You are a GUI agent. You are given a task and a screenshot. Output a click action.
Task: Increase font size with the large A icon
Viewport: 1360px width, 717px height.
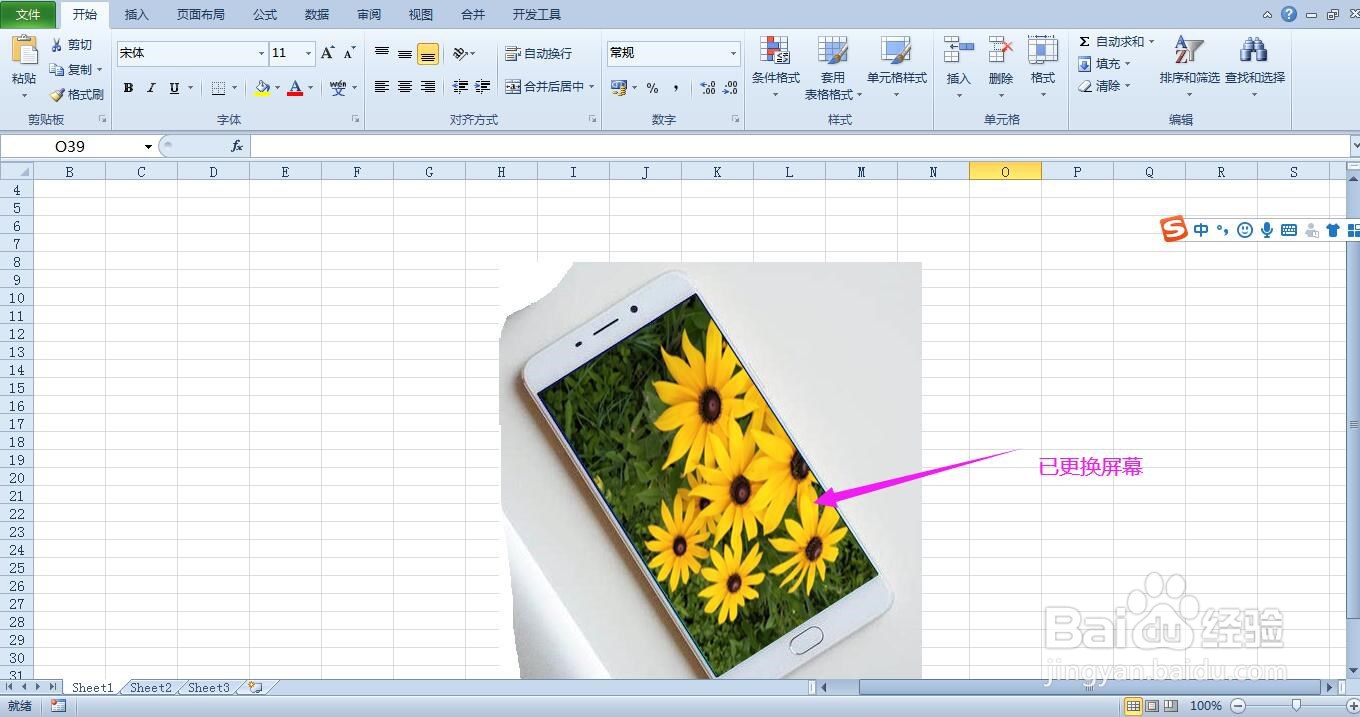(327, 53)
